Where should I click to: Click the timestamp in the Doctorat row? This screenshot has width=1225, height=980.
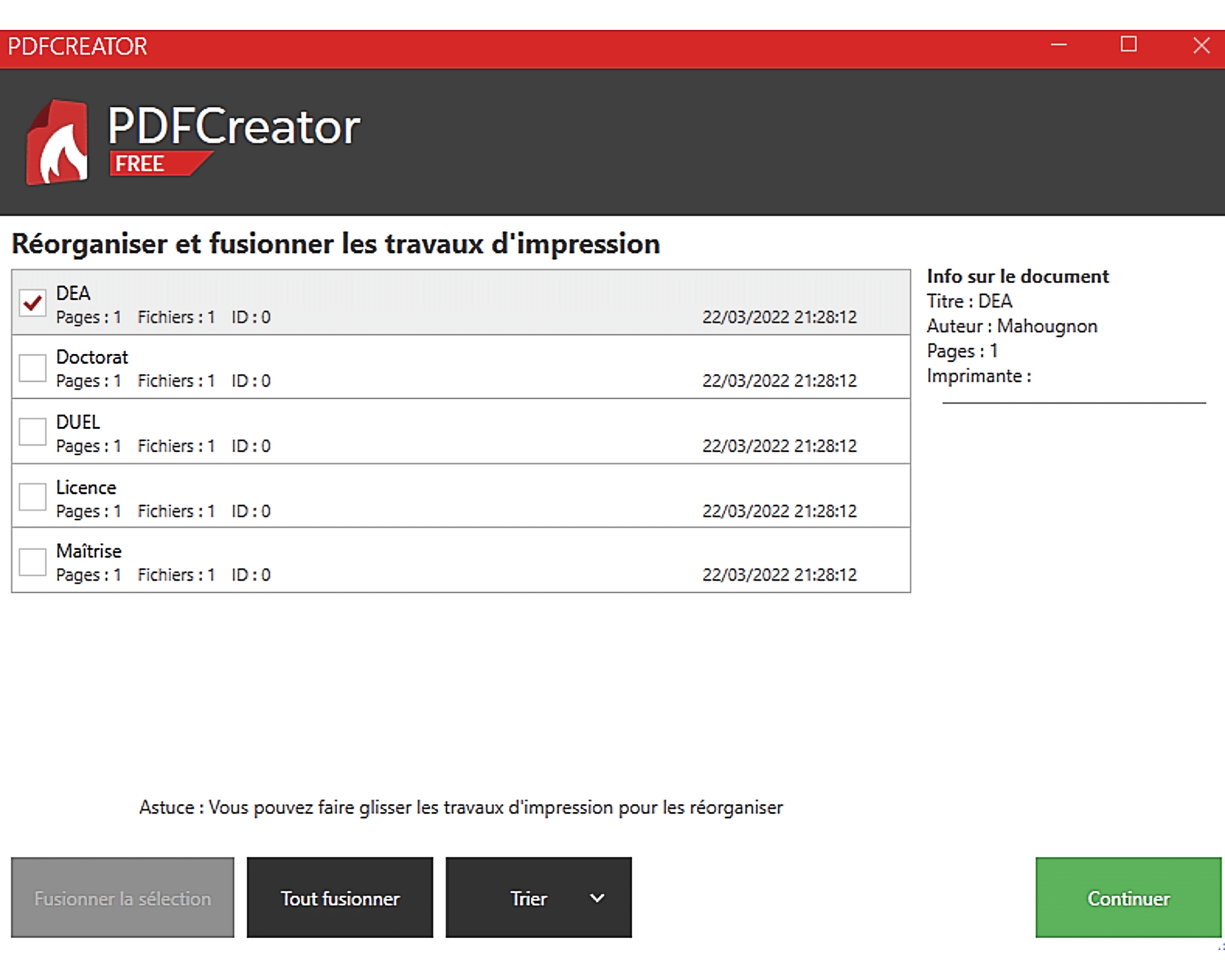779,381
